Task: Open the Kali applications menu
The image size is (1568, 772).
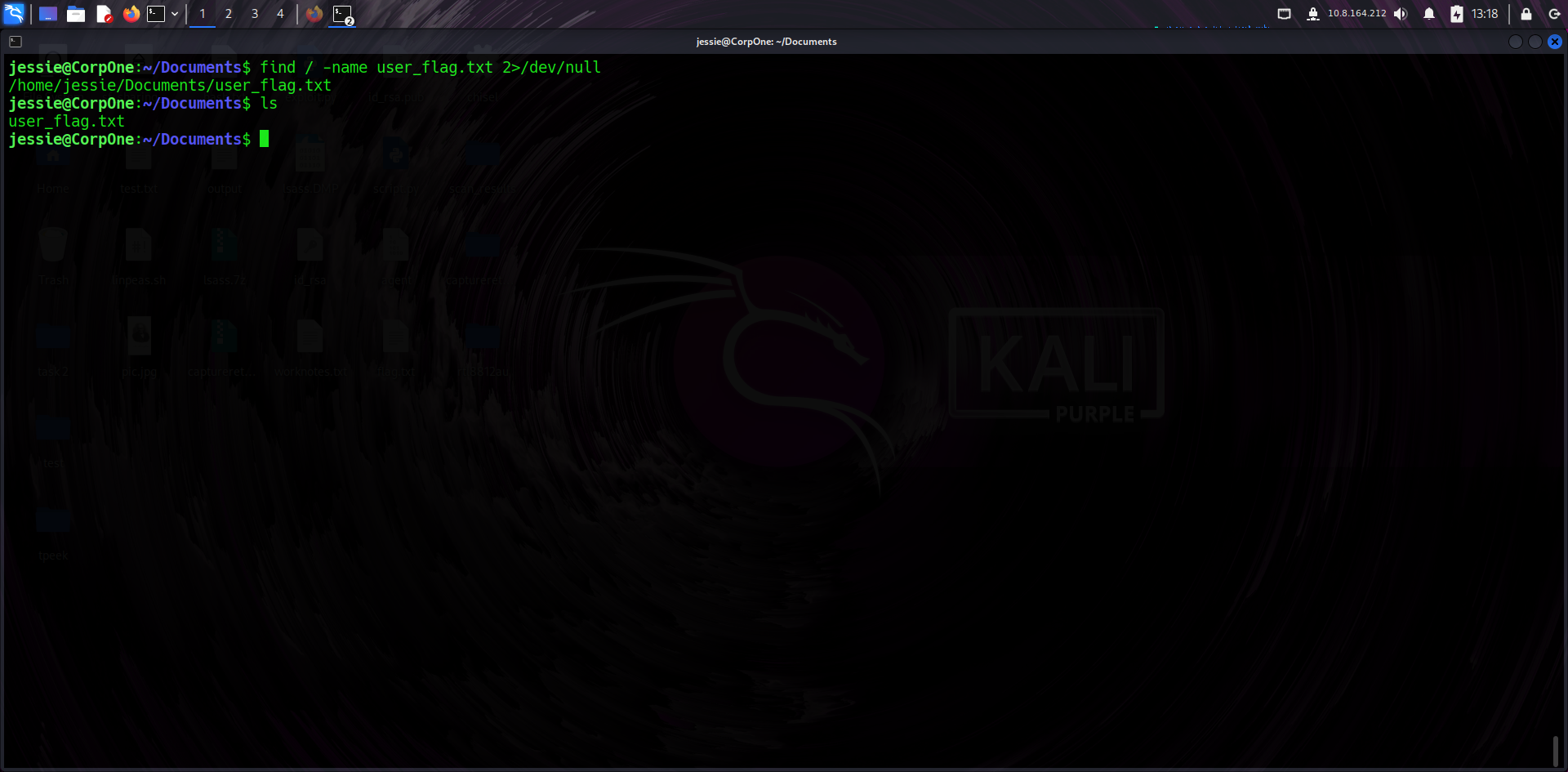Action: coord(14,14)
